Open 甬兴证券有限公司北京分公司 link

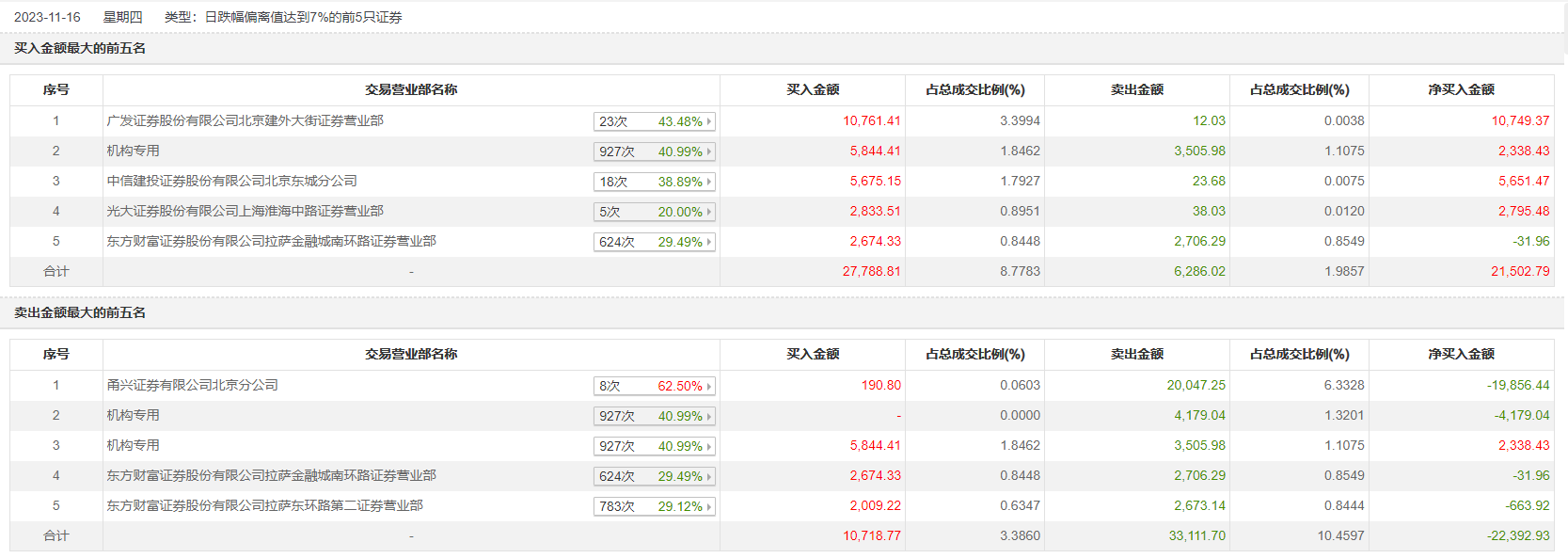point(192,385)
